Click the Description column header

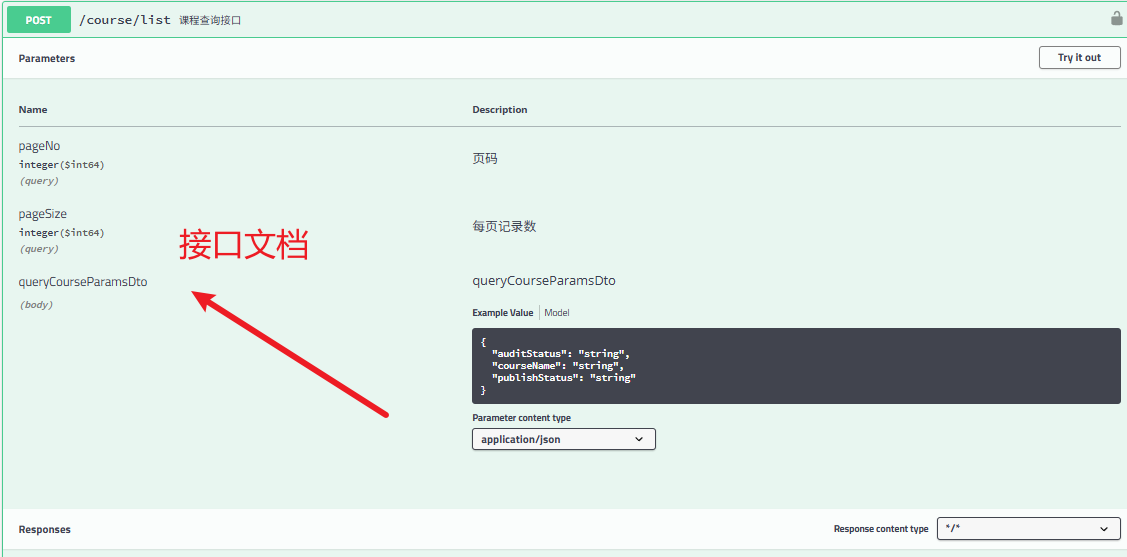pos(500,110)
